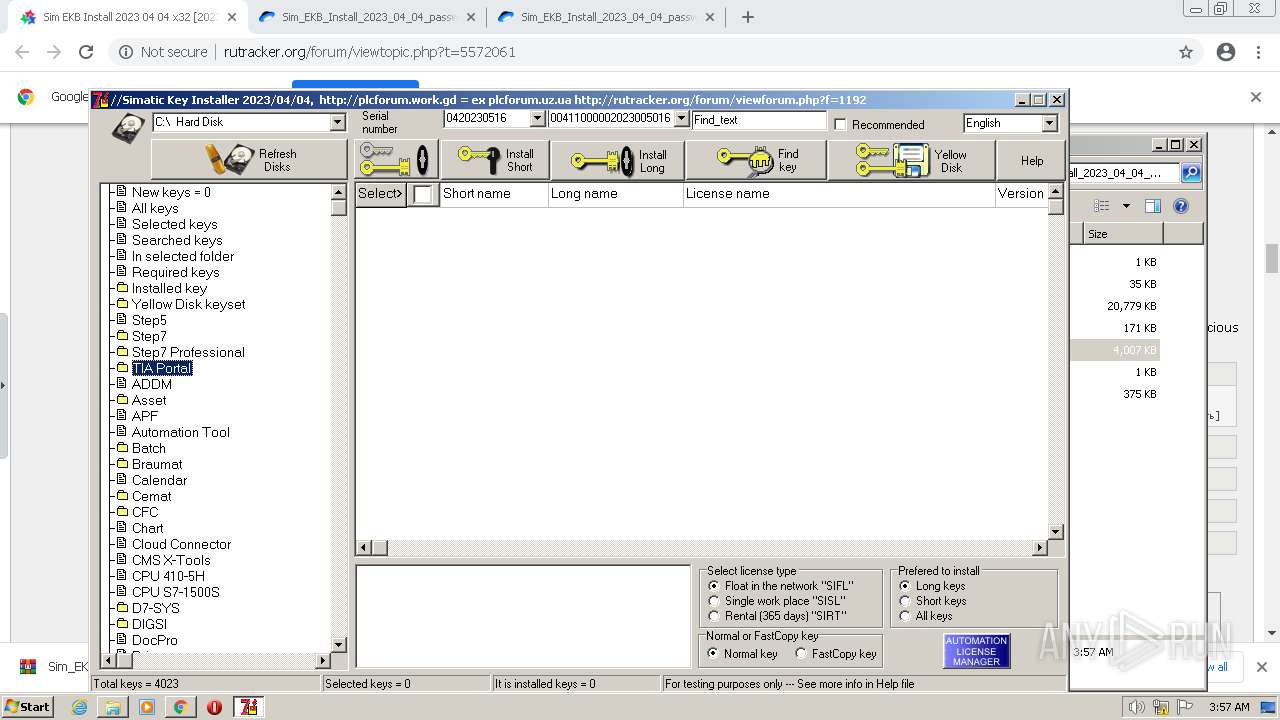Viewport: 1280px width, 720px height.
Task: Open the 0420230516 serial number dropdown
Action: pyautogui.click(x=537, y=119)
